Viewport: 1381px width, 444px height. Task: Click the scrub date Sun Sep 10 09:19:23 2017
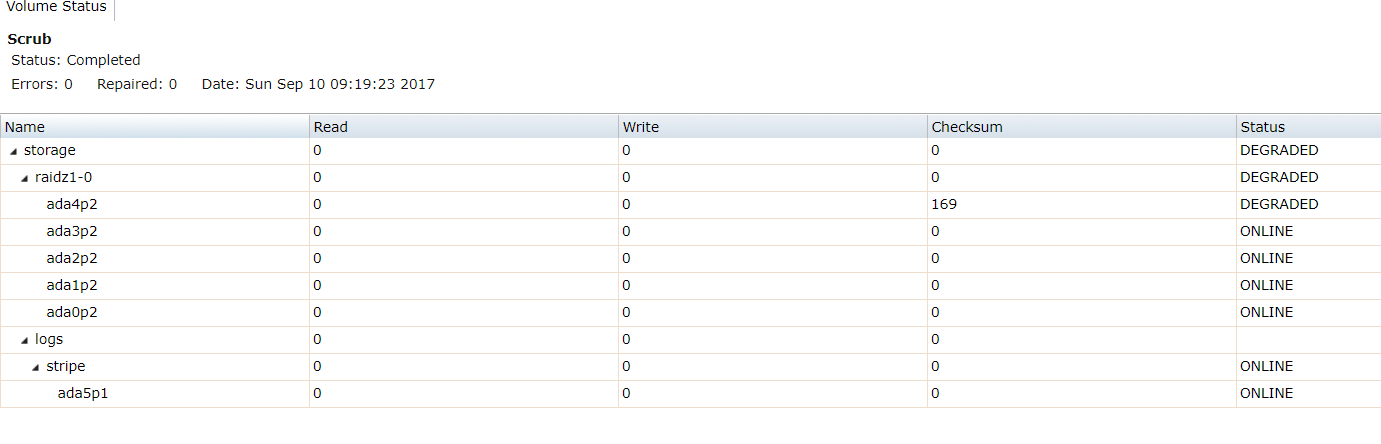(x=340, y=85)
